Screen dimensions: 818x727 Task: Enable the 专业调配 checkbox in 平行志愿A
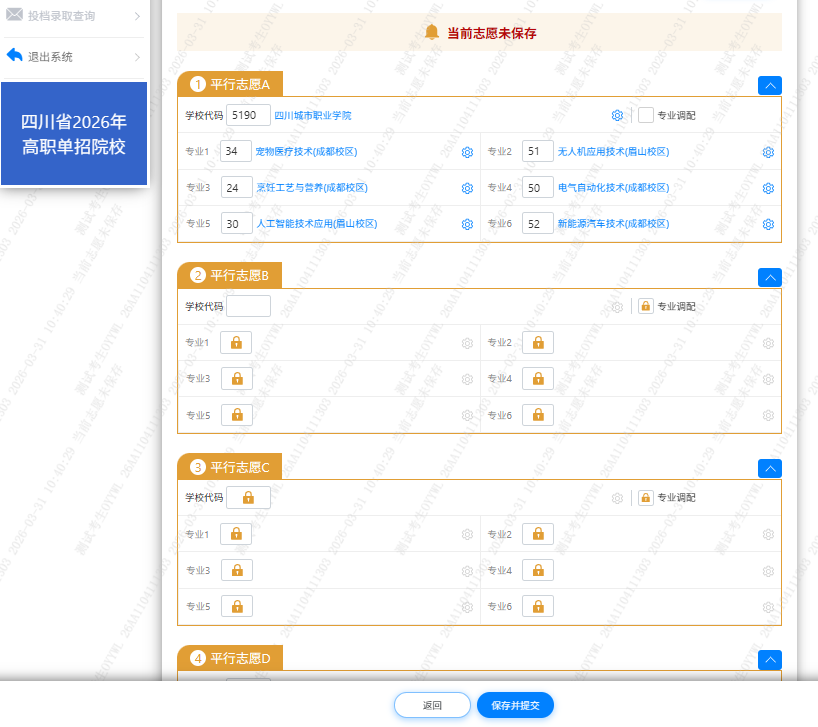pyautogui.click(x=646, y=115)
